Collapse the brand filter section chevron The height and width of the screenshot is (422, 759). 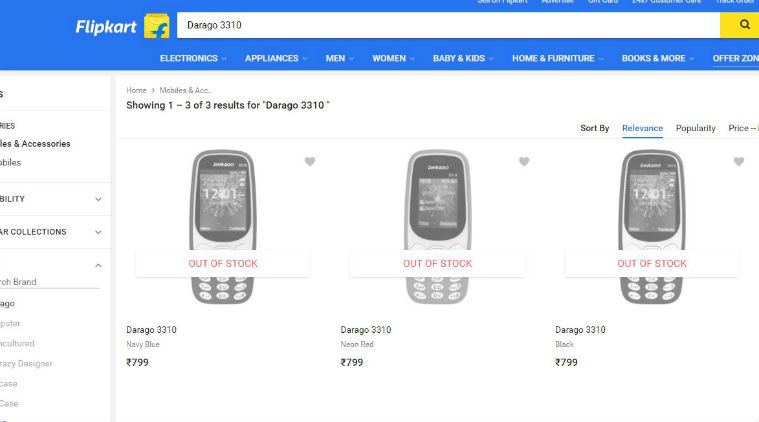click(x=98, y=265)
